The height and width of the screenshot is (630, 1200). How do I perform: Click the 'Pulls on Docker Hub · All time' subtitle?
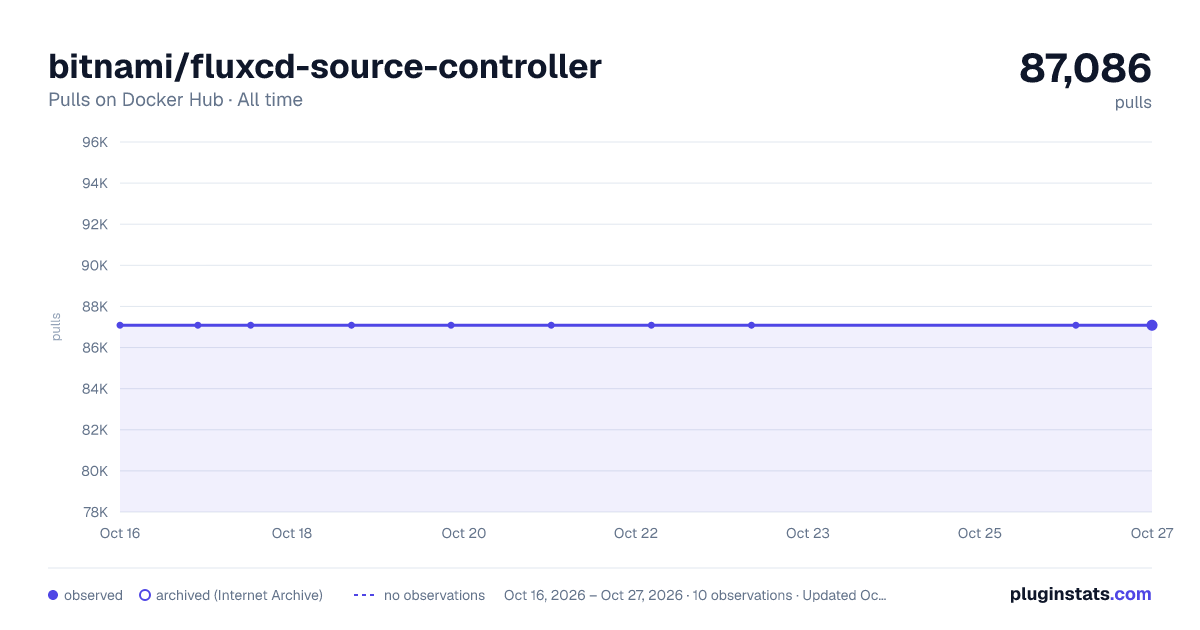(x=175, y=100)
